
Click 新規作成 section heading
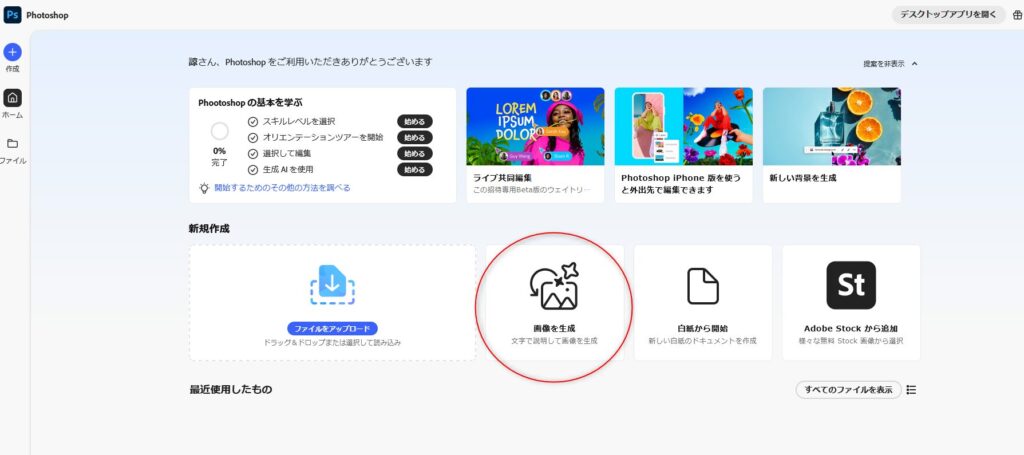click(209, 228)
